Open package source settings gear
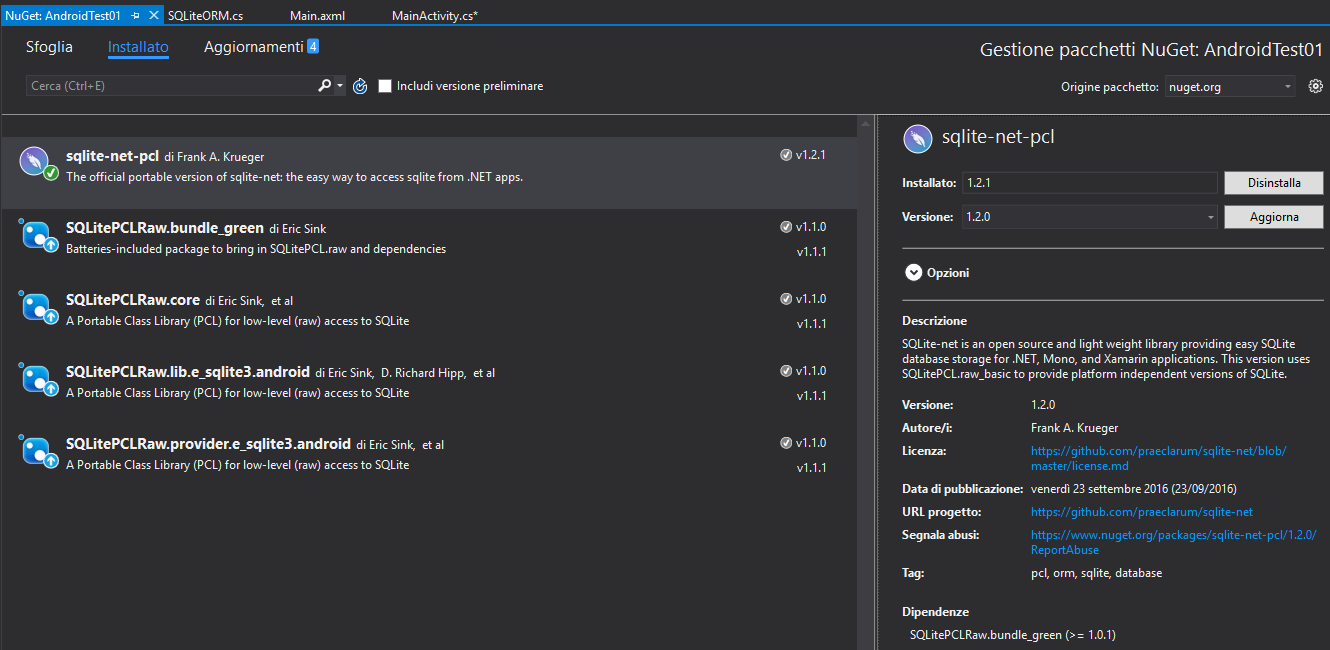 [x=1316, y=86]
